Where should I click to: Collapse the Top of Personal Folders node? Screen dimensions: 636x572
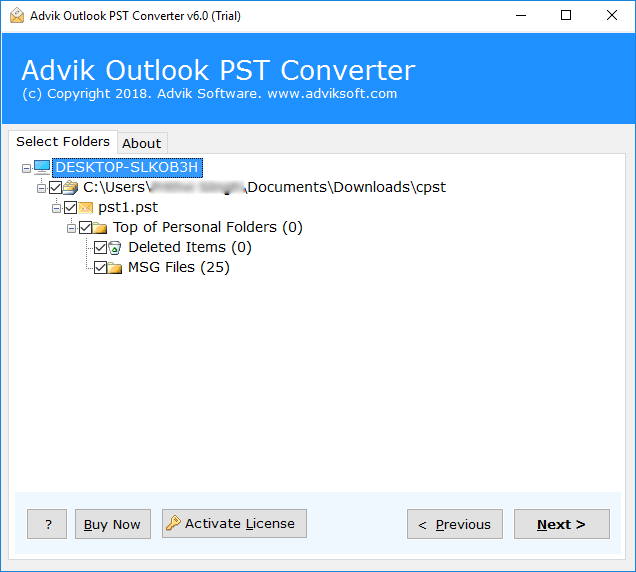71,228
